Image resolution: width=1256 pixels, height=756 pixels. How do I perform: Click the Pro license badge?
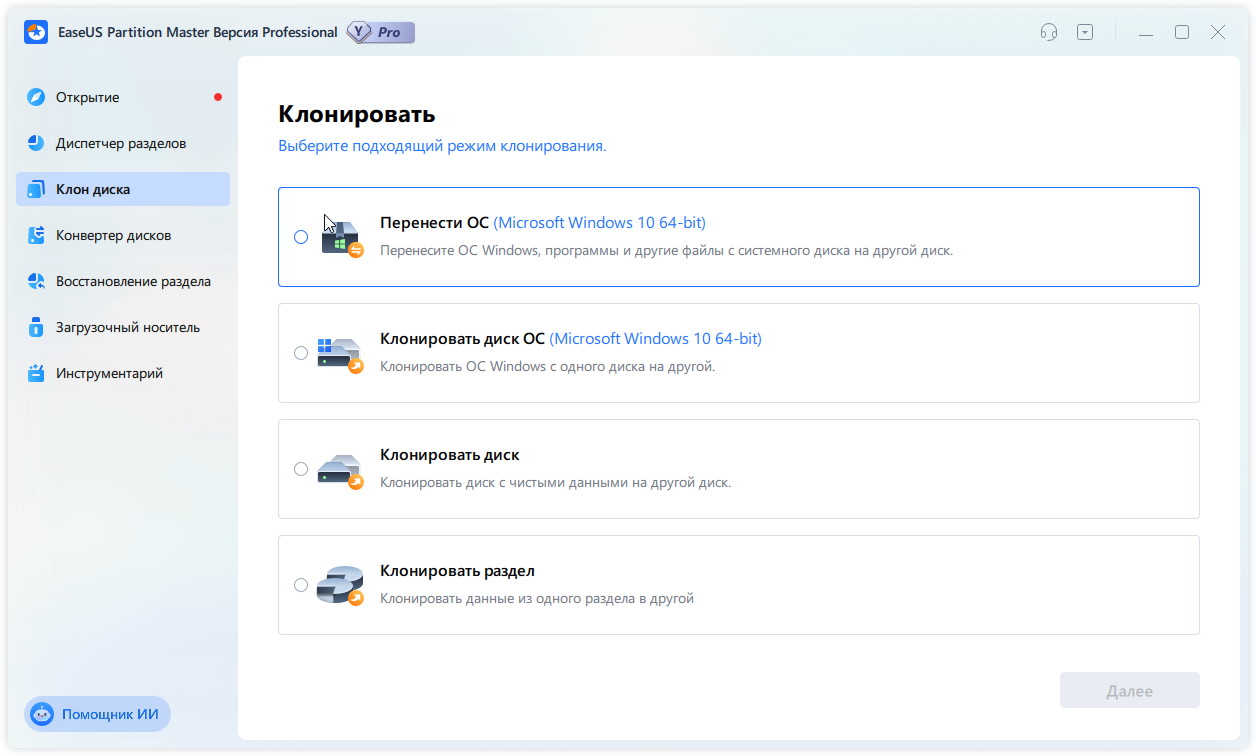coord(381,33)
